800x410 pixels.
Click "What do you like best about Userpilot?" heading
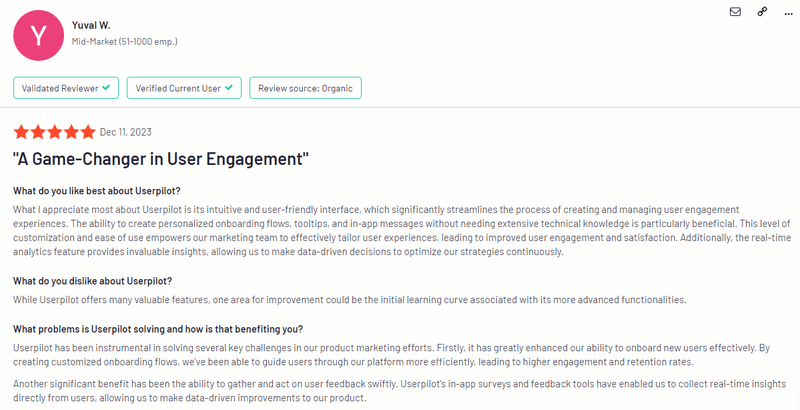(97, 191)
